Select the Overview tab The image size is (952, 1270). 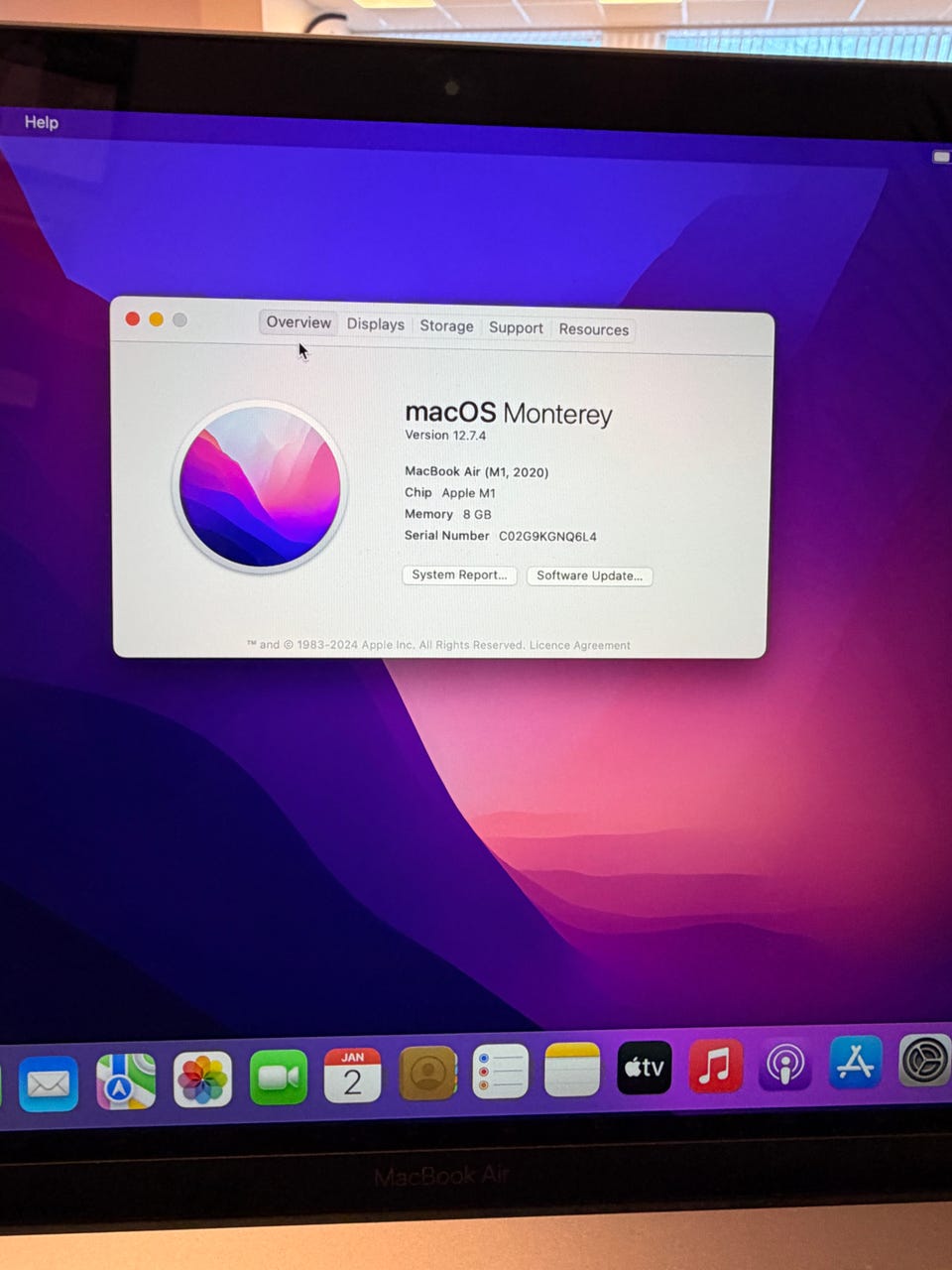pos(298,322)
